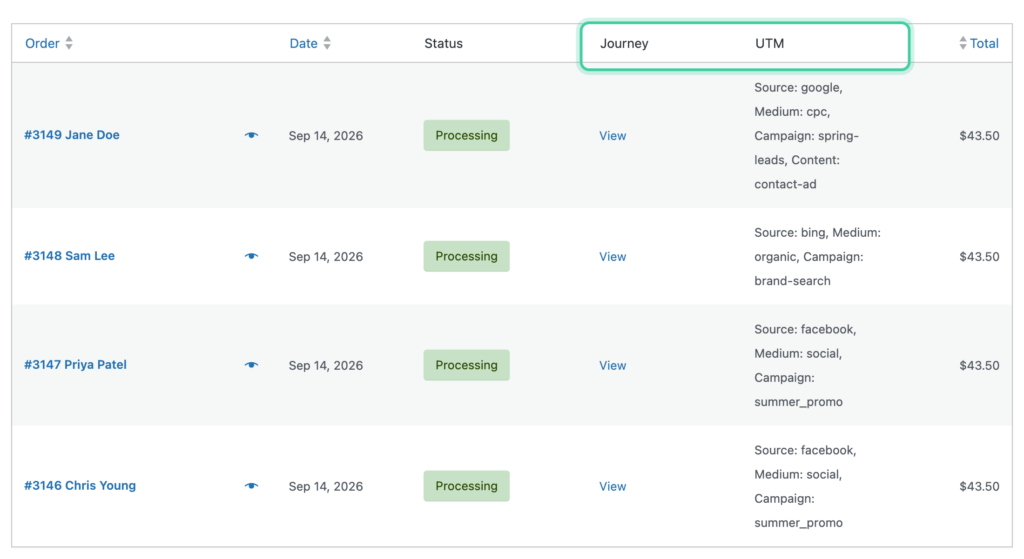Image resolution: width=1024 pixels, height=559 pixels.
Task: Click Processing status badge for order #3147
Action: [466, 365]
